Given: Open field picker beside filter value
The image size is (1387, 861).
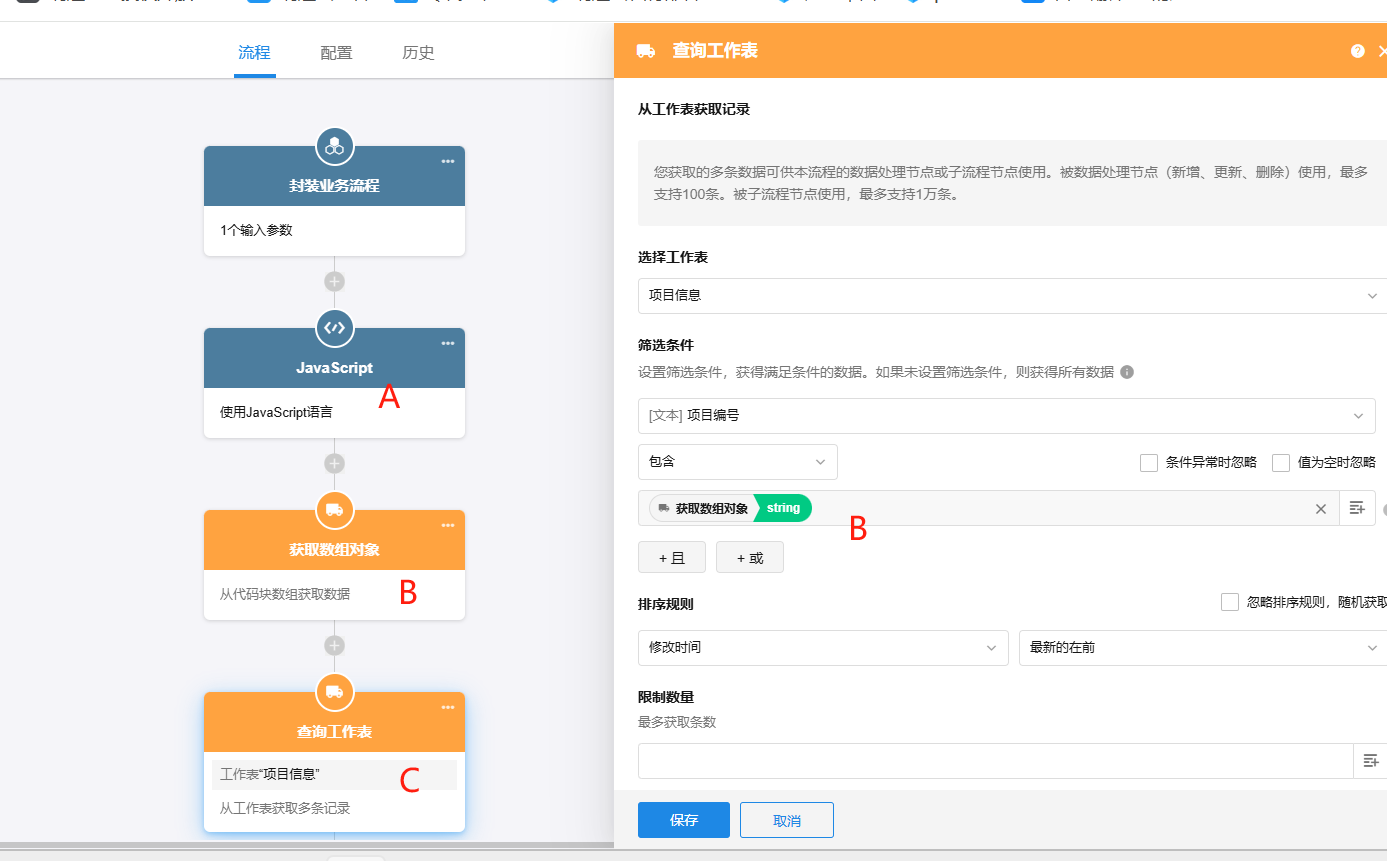Looking at the screenshot, I should click(x=1357, y=509).
